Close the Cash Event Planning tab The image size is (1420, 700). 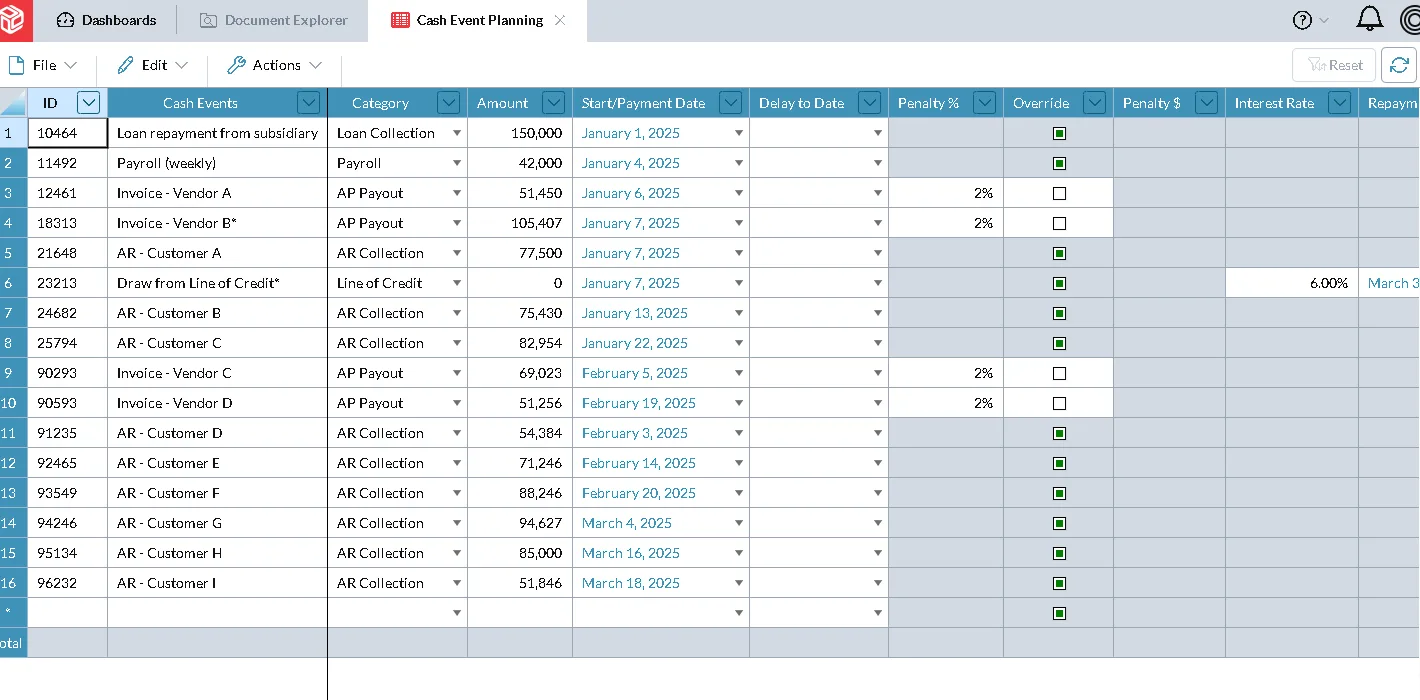560,20
